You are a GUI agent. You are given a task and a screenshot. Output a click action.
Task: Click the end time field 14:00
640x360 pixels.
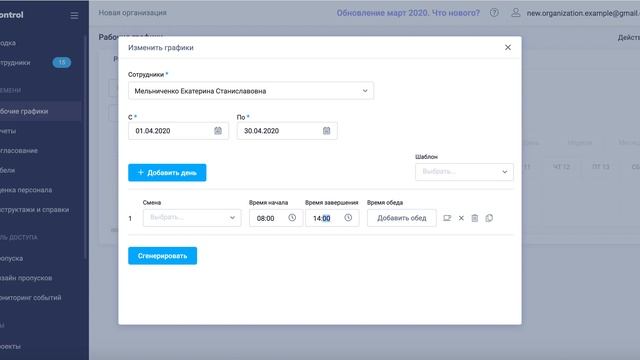click(x=332, y=218)
